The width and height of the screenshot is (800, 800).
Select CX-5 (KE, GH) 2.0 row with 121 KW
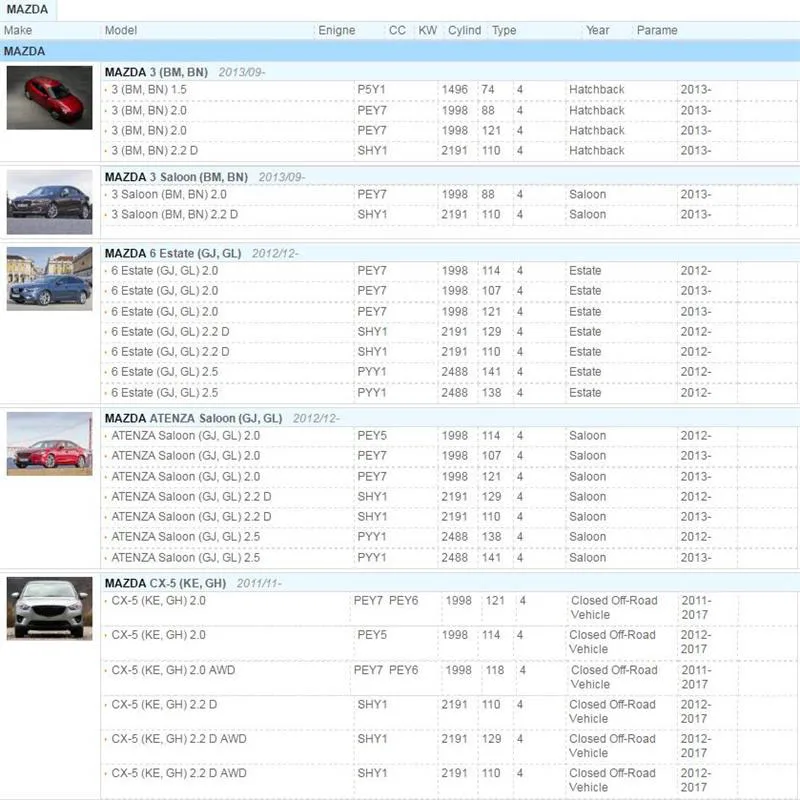point(449,609)
